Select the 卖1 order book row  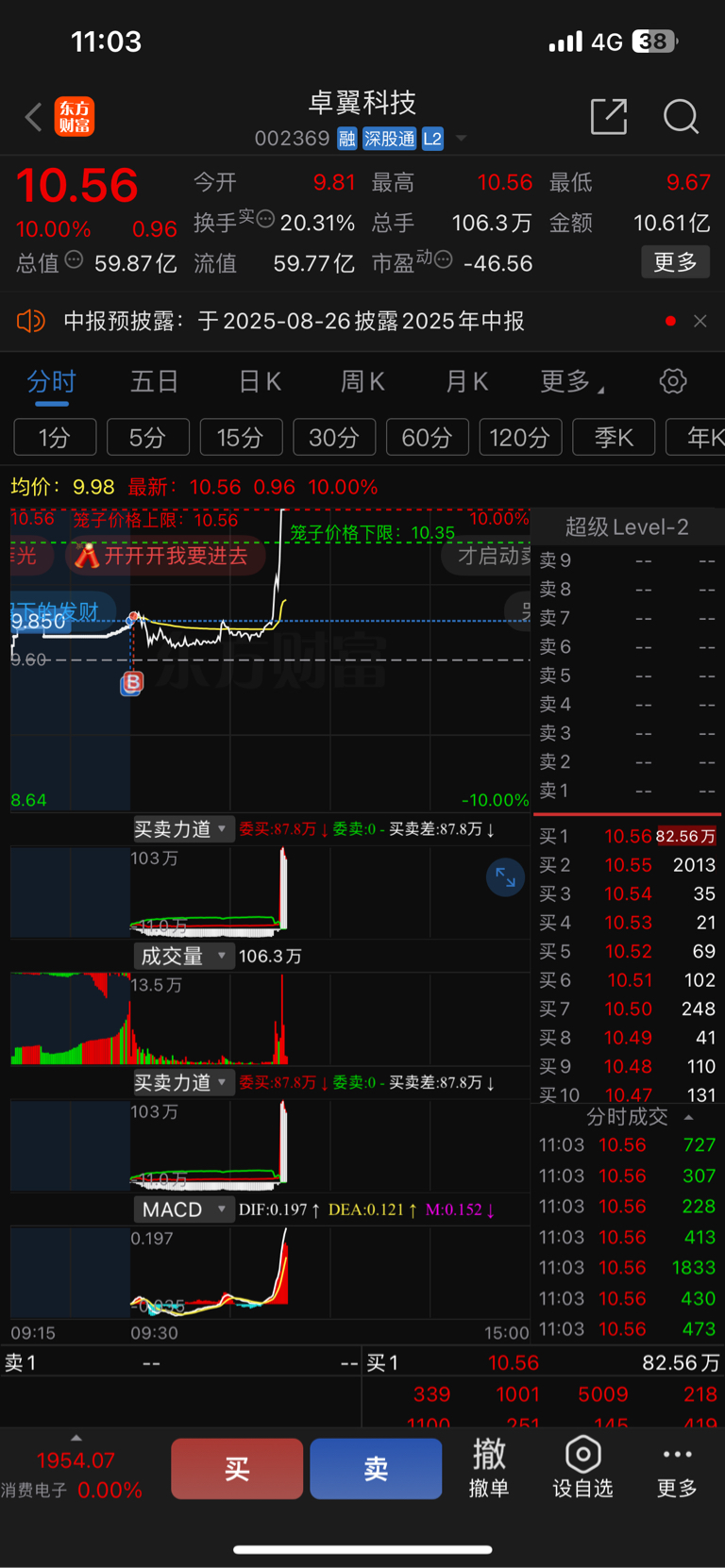point(627,791)
